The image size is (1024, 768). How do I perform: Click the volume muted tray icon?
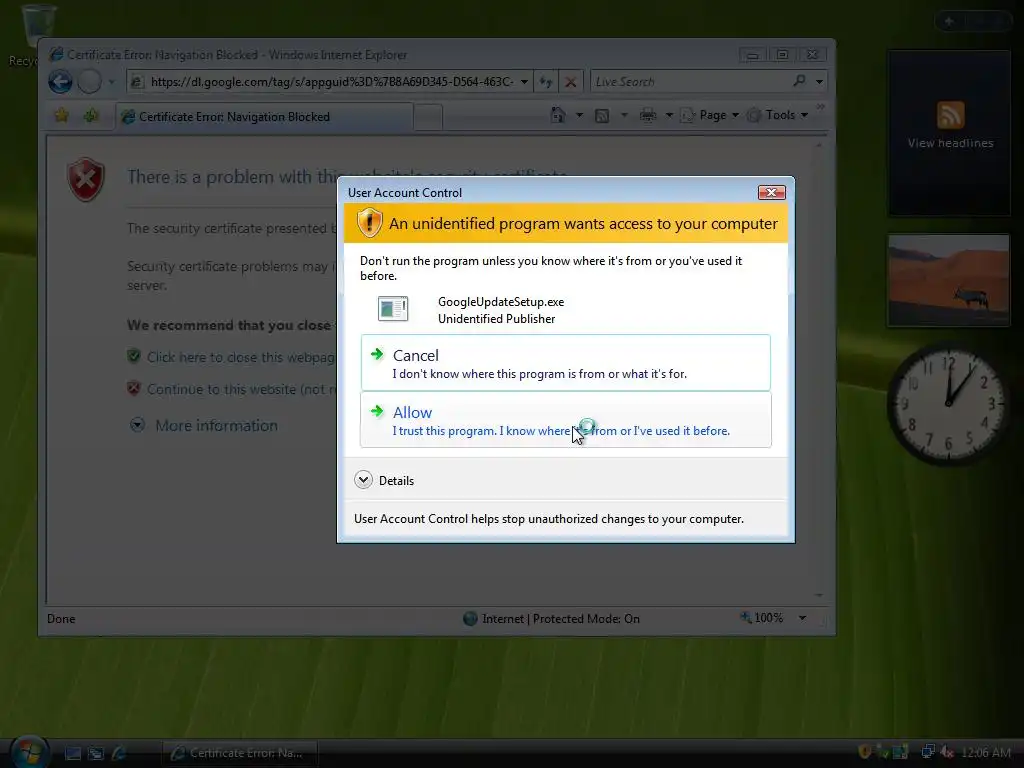[x=948, y=752]
